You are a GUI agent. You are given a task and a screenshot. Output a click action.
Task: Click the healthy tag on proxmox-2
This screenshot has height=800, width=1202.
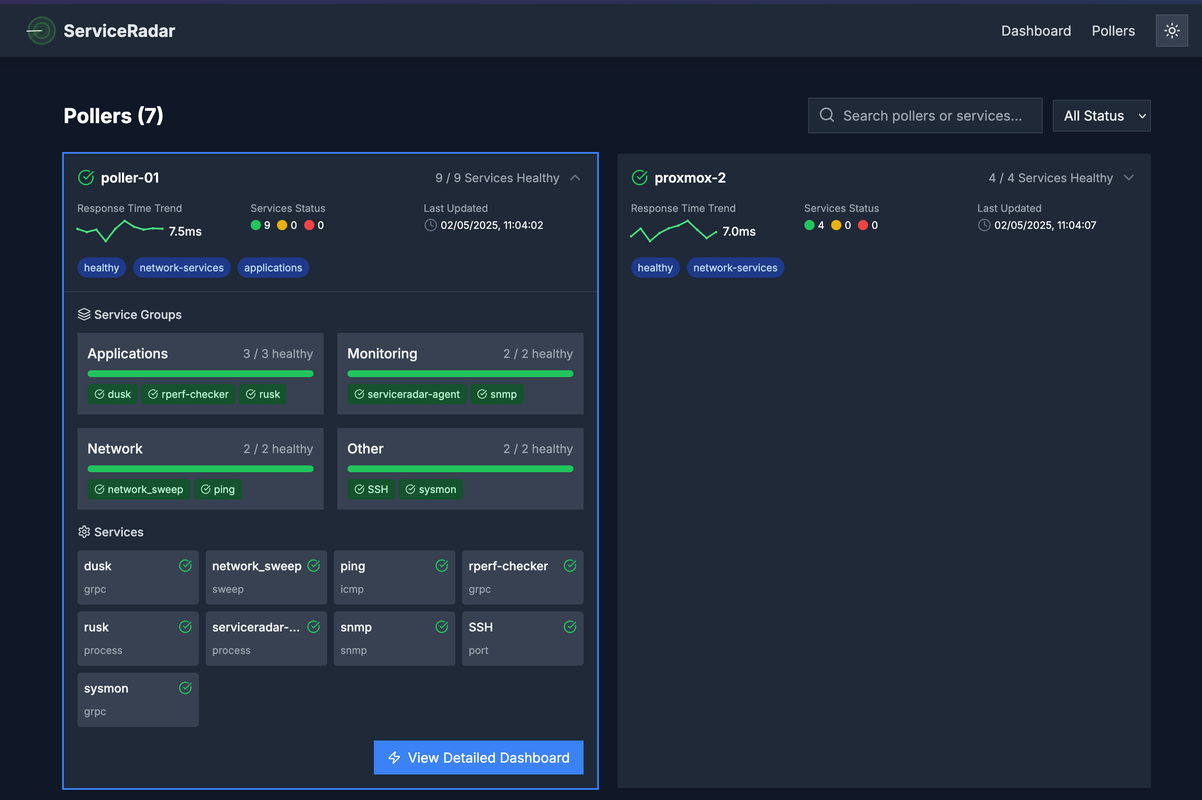(655, 268)
